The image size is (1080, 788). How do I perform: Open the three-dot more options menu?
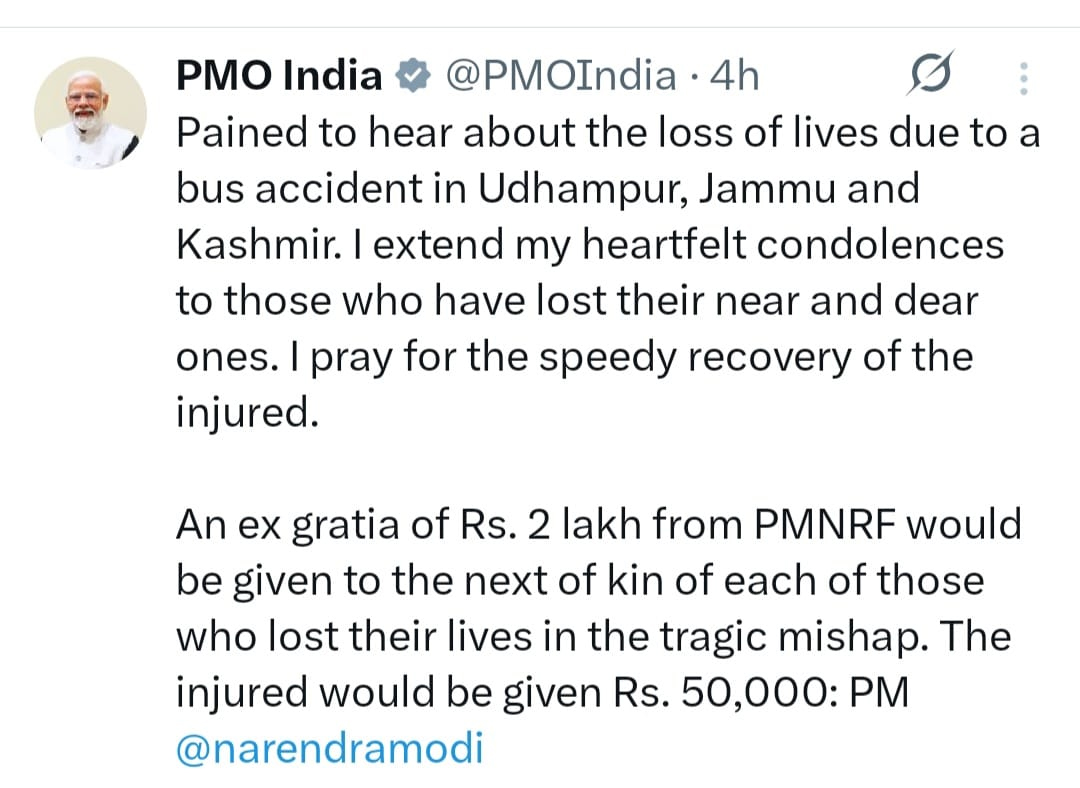1021,77
